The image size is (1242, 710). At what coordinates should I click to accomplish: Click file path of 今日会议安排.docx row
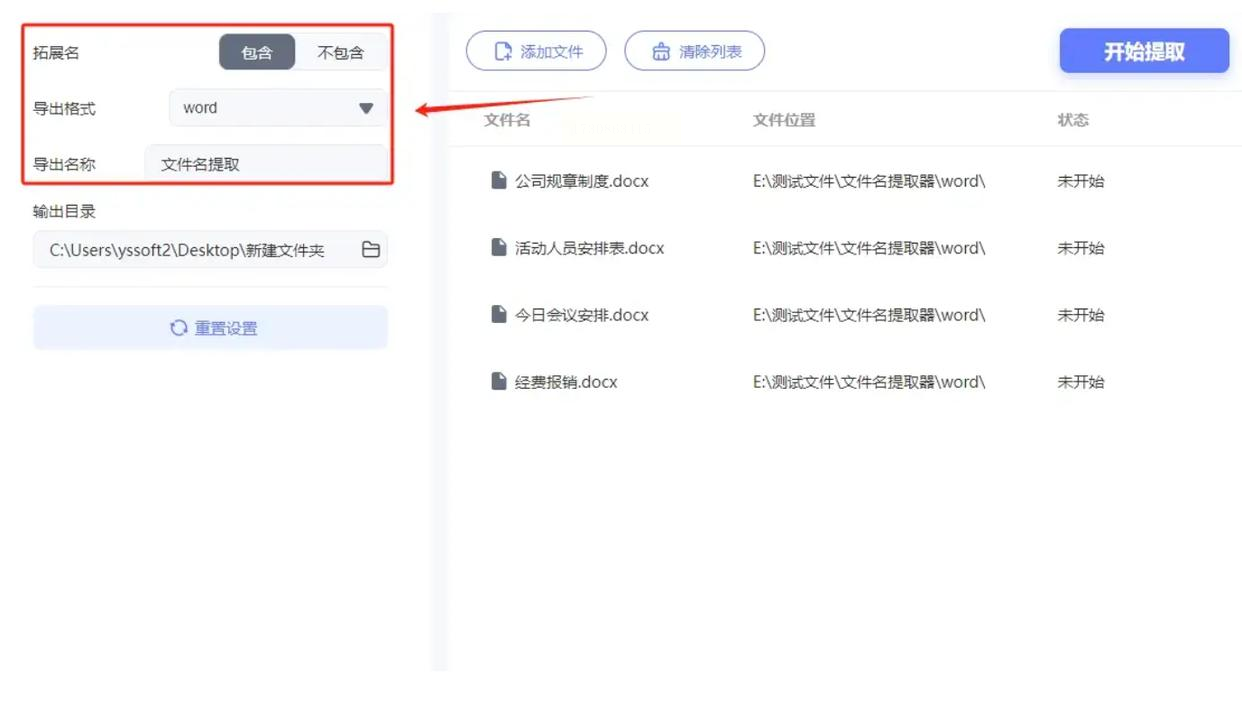click(869, 315)
